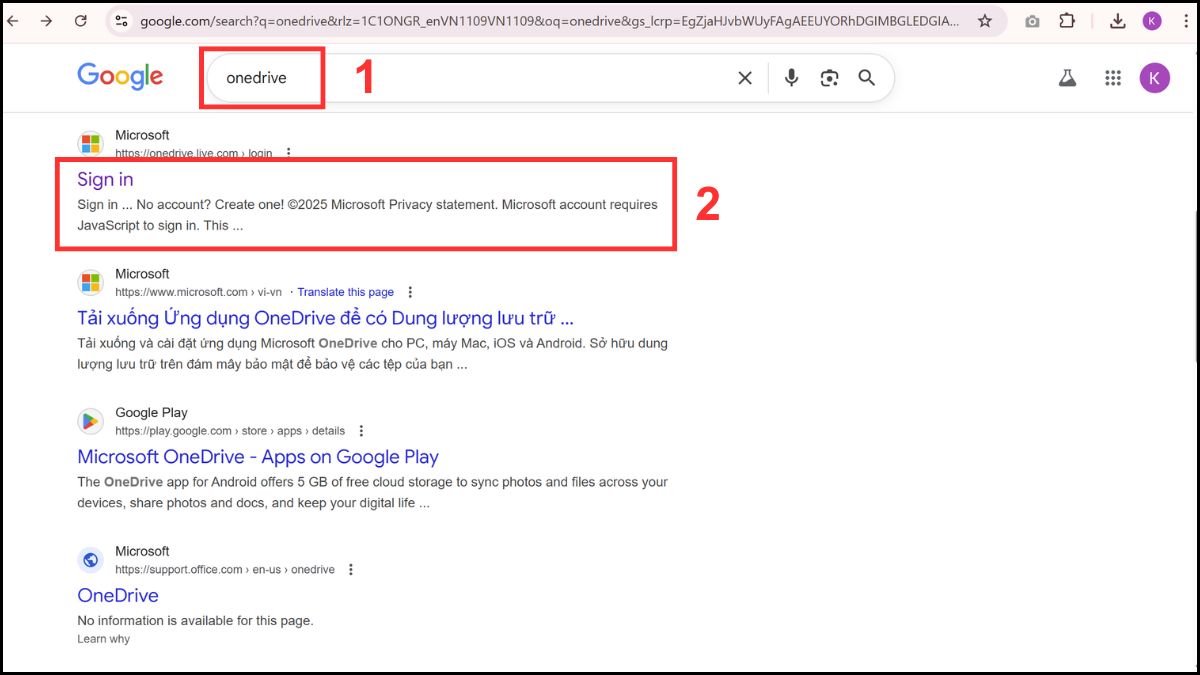This screenshot has width=1200, height=675.
Task: Click Microsoft favicon of onedrive.live.com result
Action: pyautogui.click(x=91, y=143)
